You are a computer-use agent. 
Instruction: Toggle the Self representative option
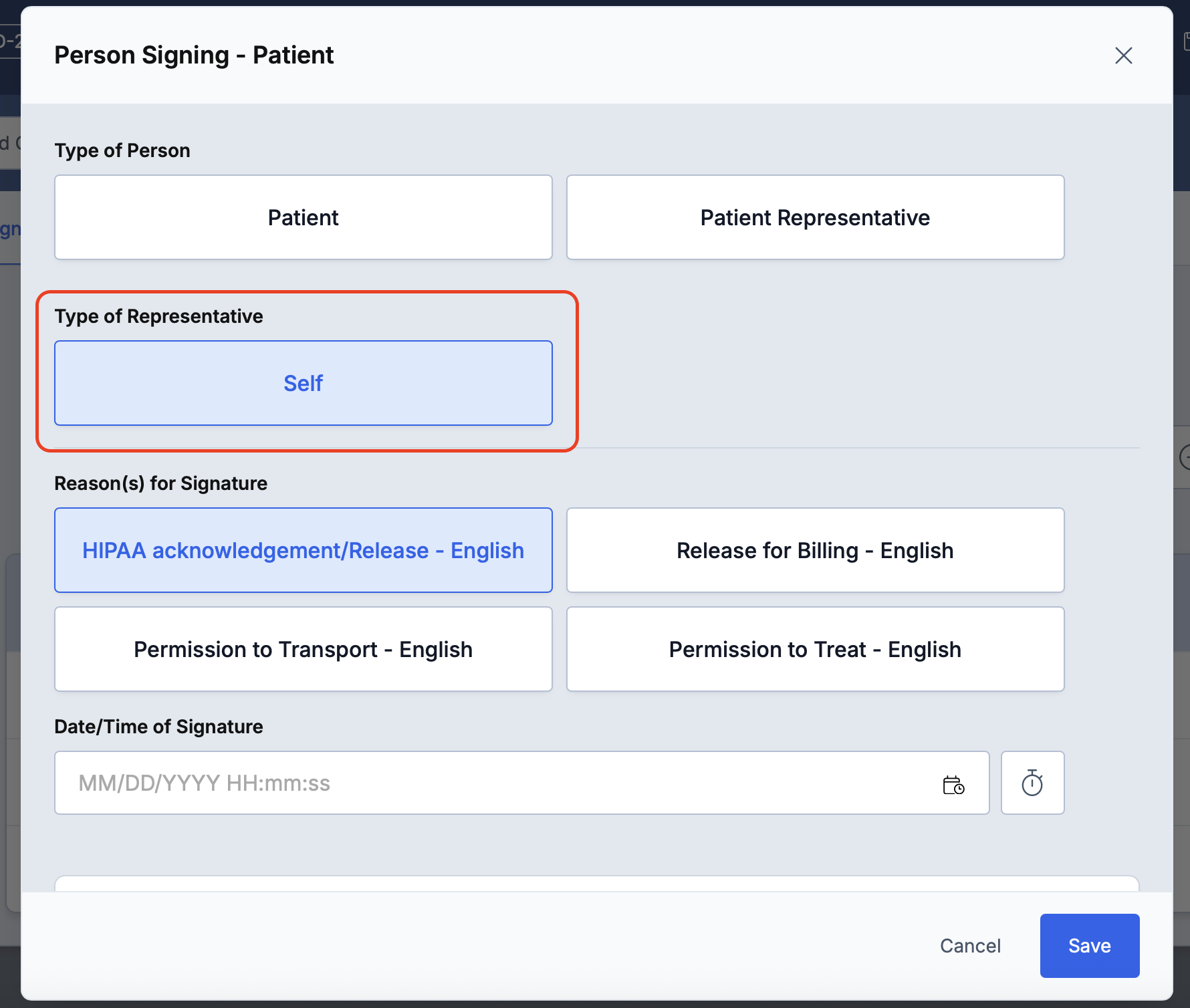click(x=304, y=383)
